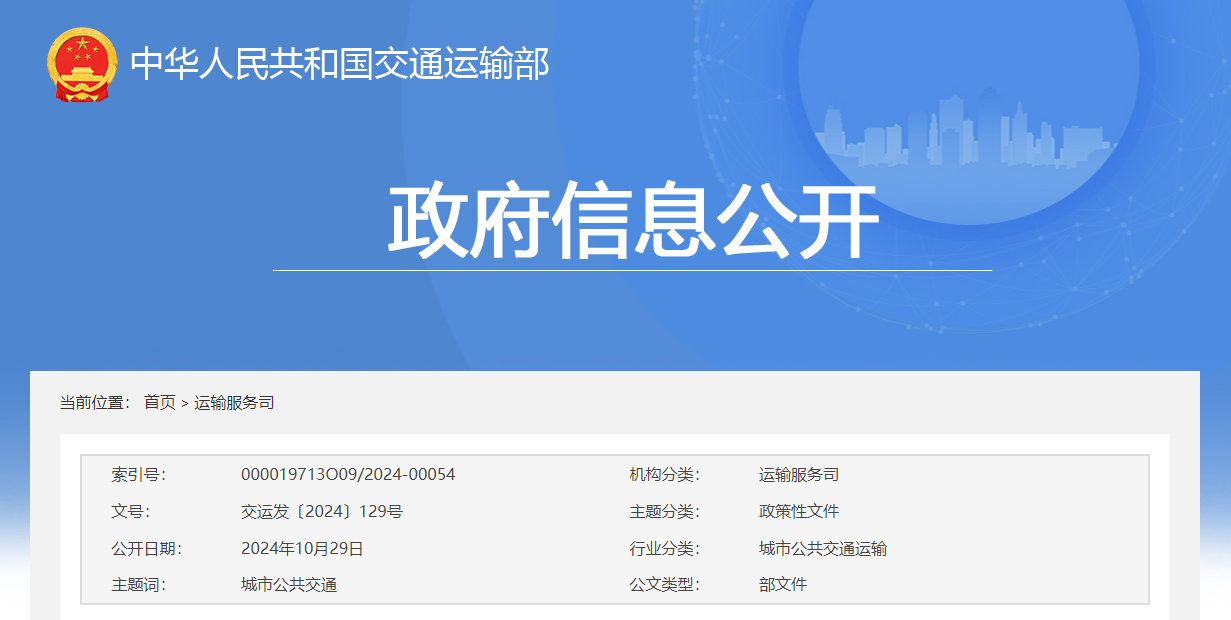
Task: Select the 主题词 label
Action: pos(138,585)
